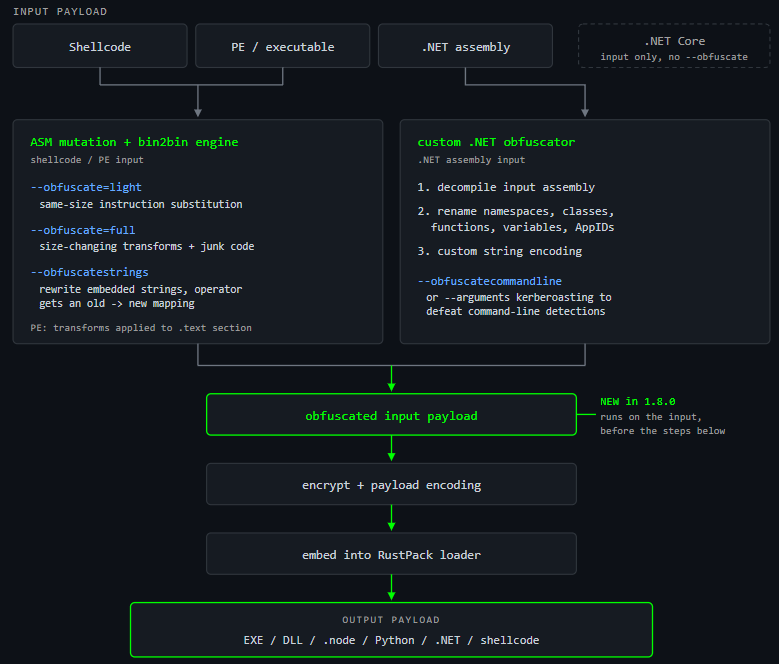Click 'functions, variables, AppIDs' line
The width and height of the screenshot is (779, 664).
522,227
